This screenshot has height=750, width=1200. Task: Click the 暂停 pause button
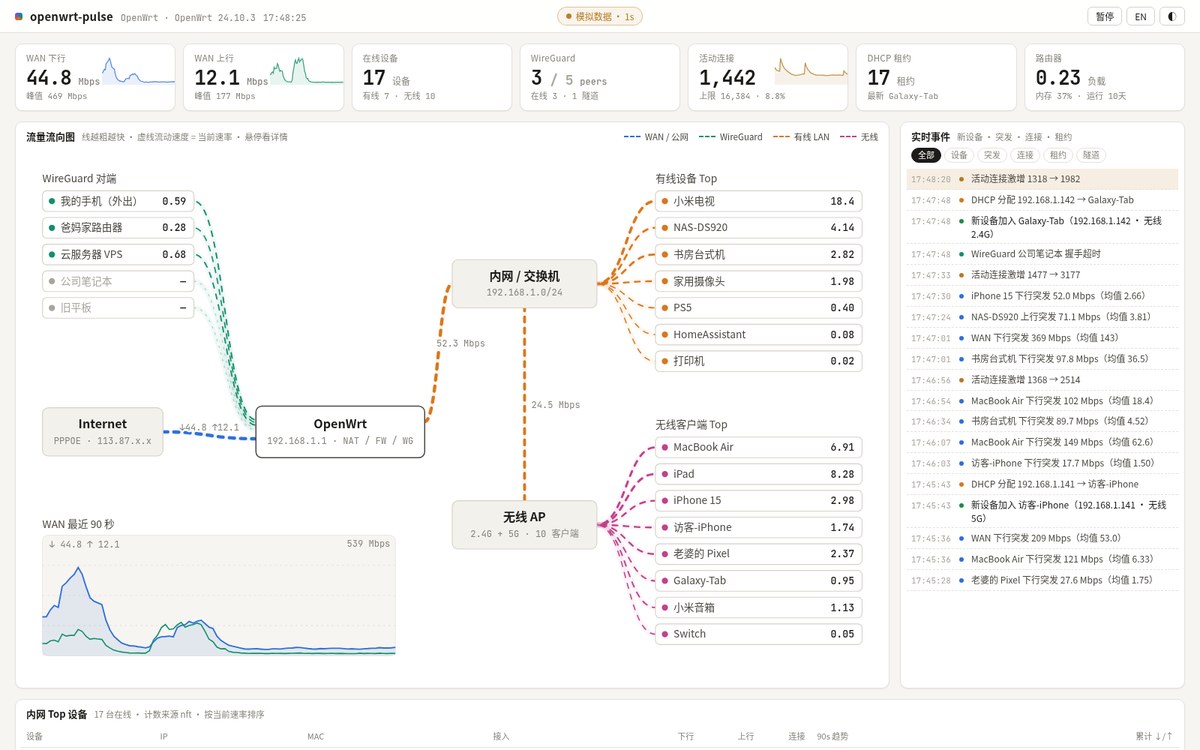point(1104,17)
